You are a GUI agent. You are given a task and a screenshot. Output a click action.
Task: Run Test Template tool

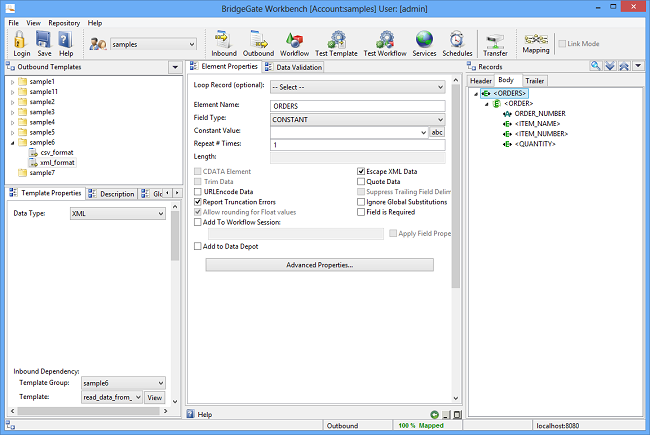pos(336,40)
